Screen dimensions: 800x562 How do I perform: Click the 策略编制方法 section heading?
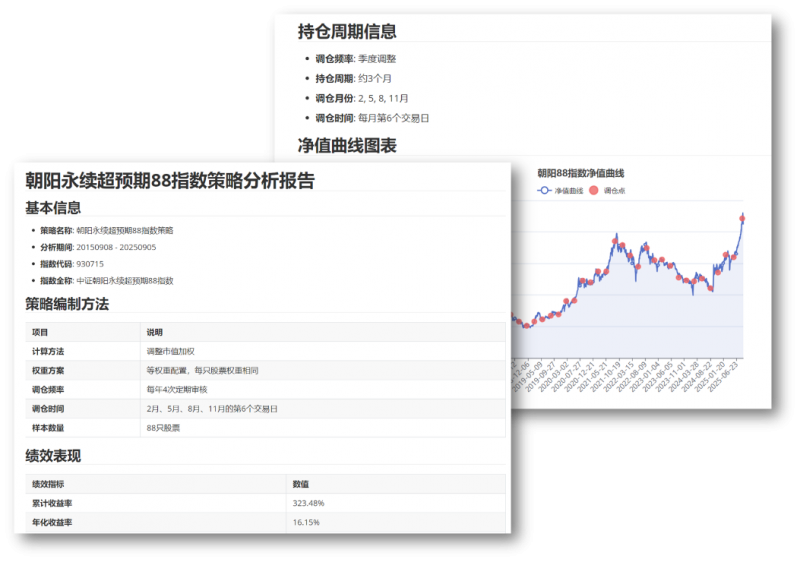67,304
